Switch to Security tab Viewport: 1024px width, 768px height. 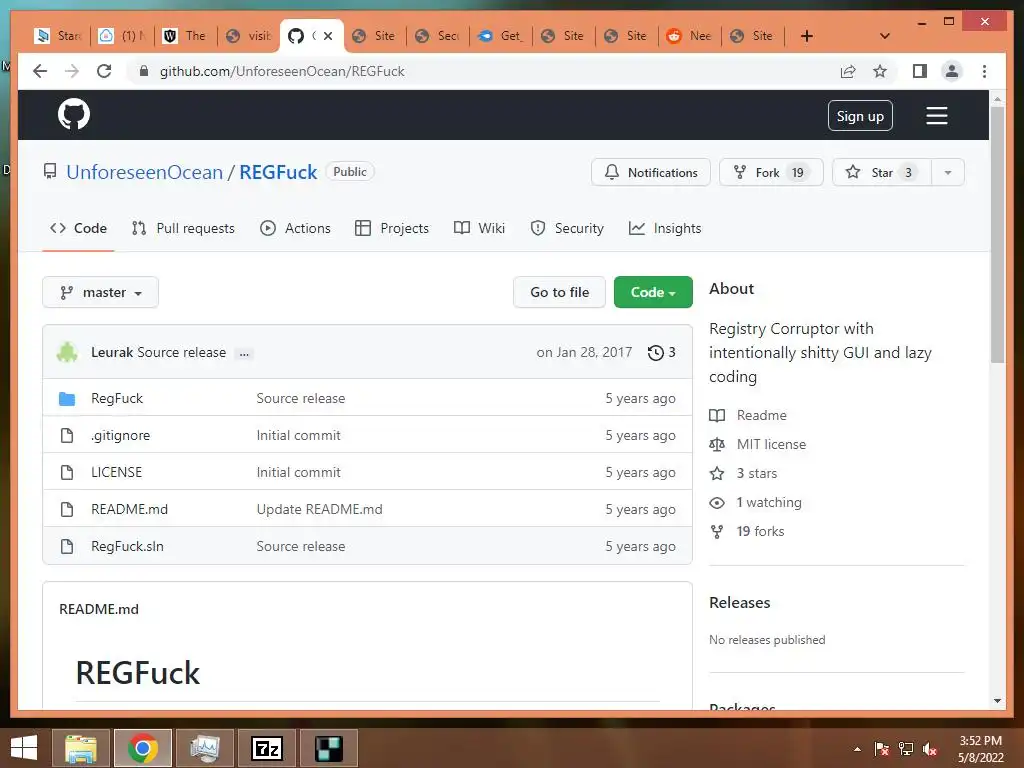point(567,229)
